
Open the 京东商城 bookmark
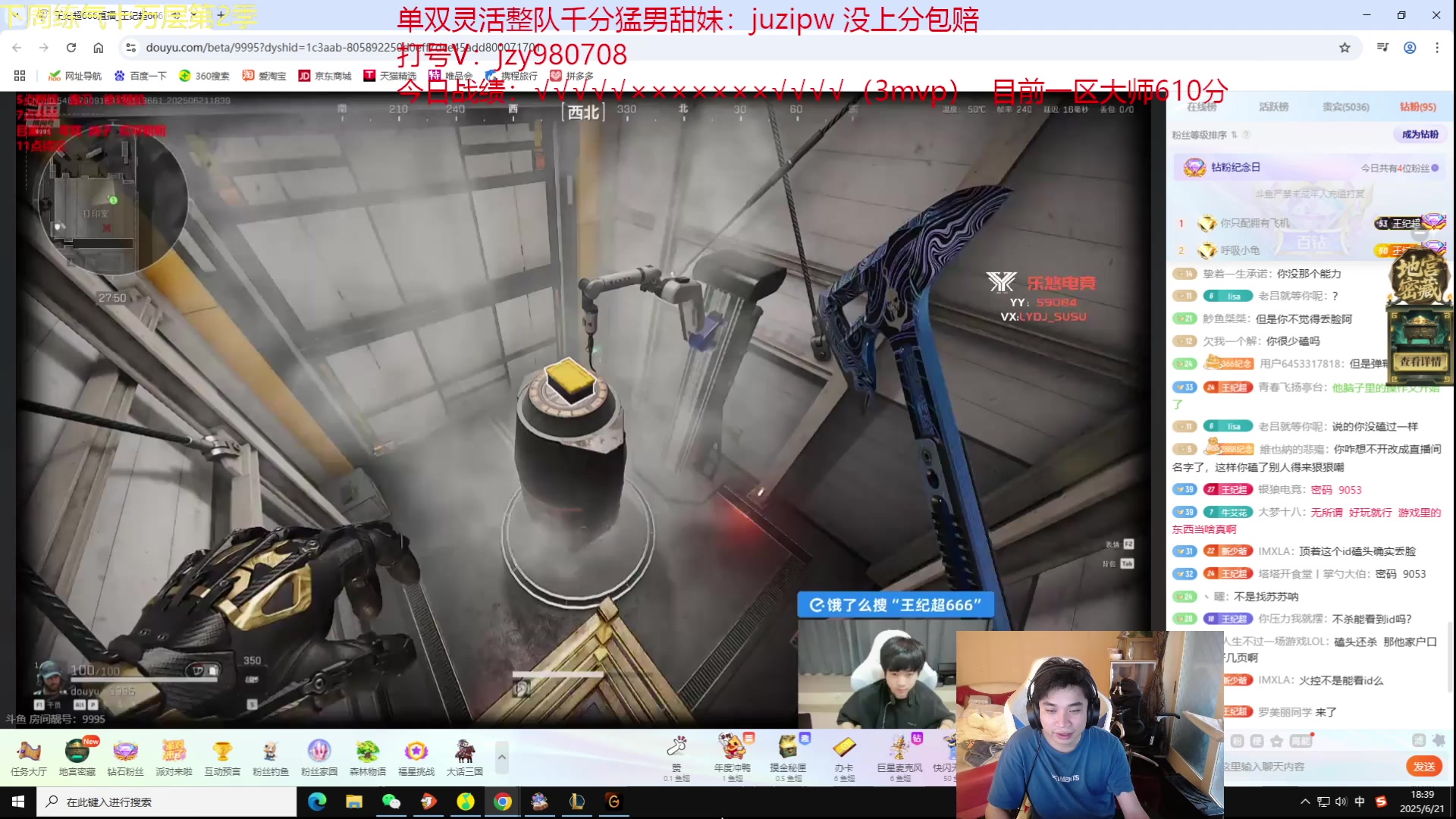[x=325, y=76]
